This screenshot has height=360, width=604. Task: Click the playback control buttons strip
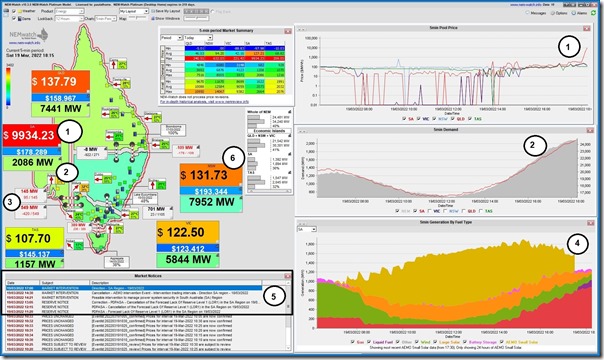point(196,12)
